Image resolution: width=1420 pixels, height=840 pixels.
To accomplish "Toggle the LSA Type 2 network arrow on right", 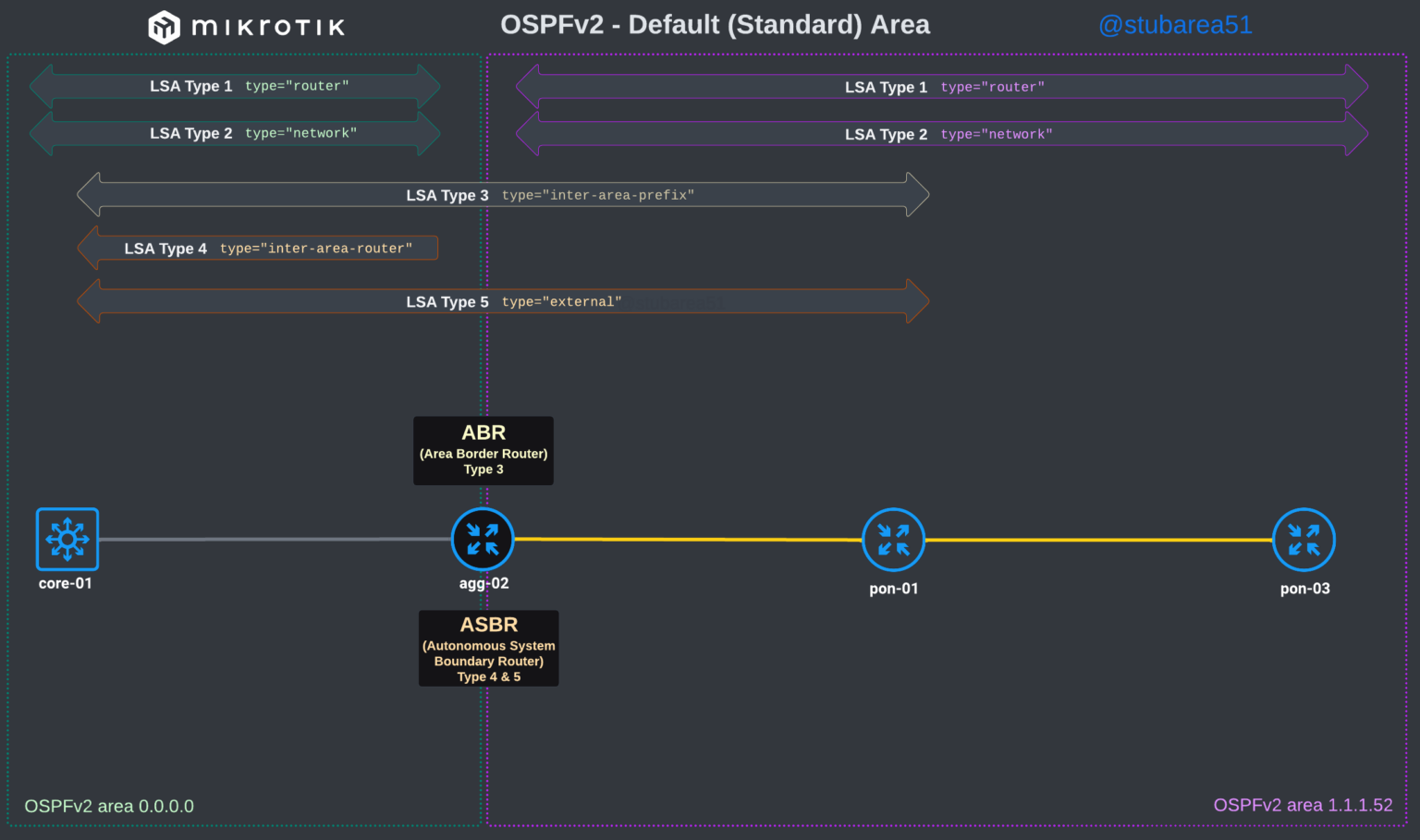I will [x=941, y=134].
